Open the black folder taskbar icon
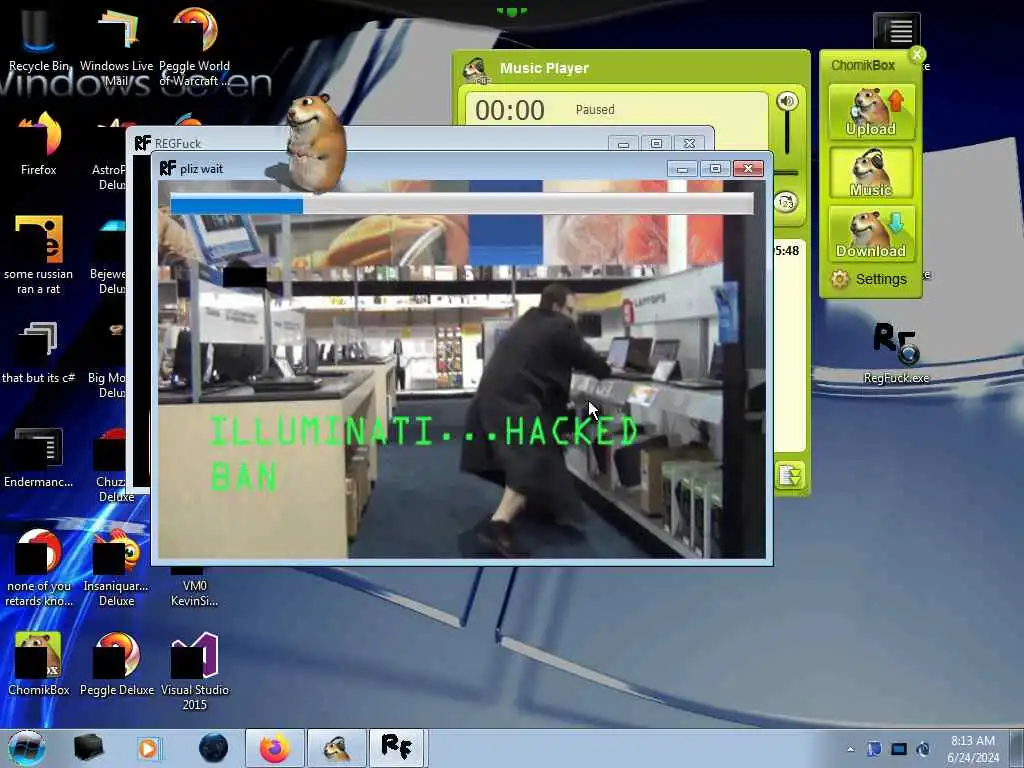This screenshot has width=1024, height=768. coord(88,748)
